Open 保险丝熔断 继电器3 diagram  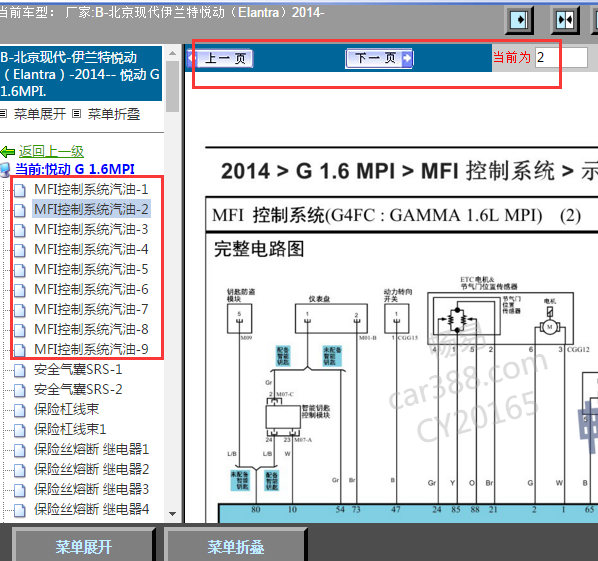point(92,489)
